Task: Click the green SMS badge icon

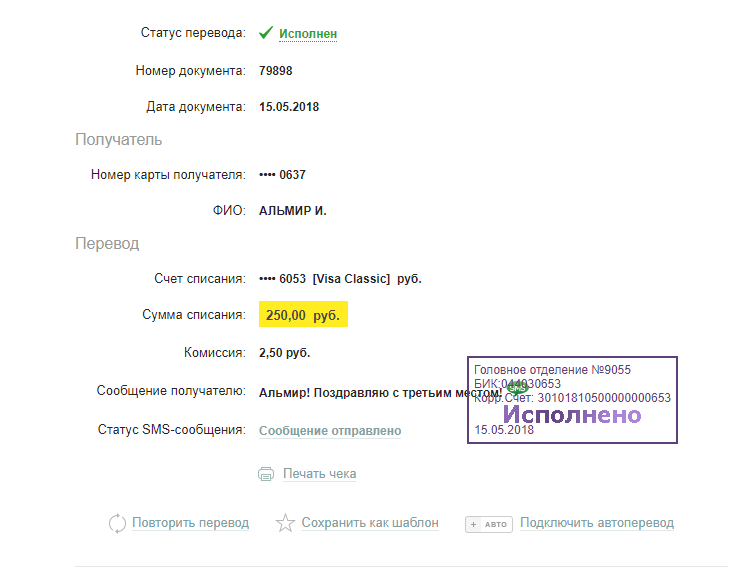Action: (x=517, y=388)
